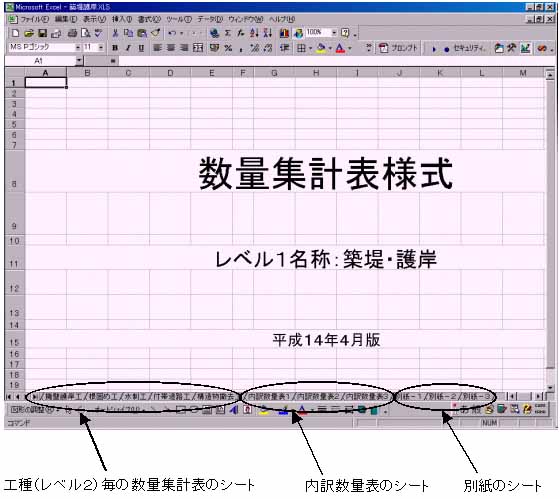Click the A1 Name Box field
This screenshot has height=499, width=560.
[x=40, y=61]
